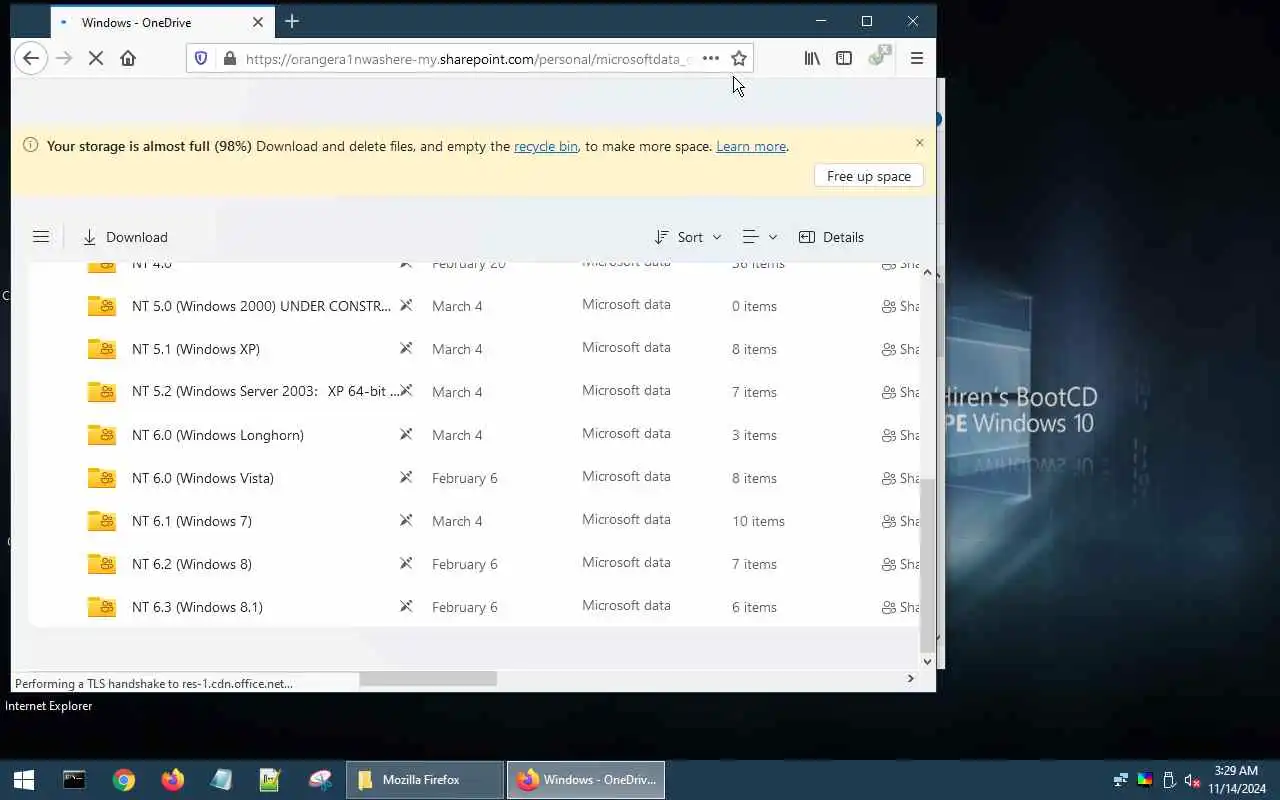Open the recycle bin link

(546, 146)
